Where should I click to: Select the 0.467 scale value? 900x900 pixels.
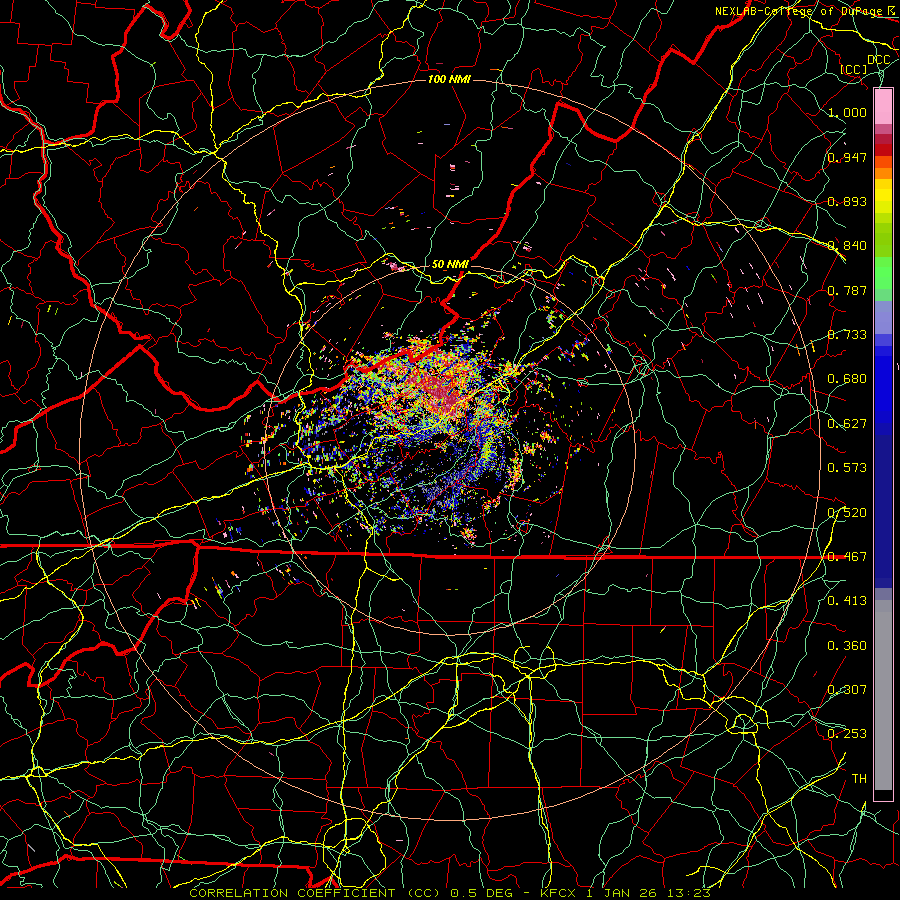tap(847, 556)
